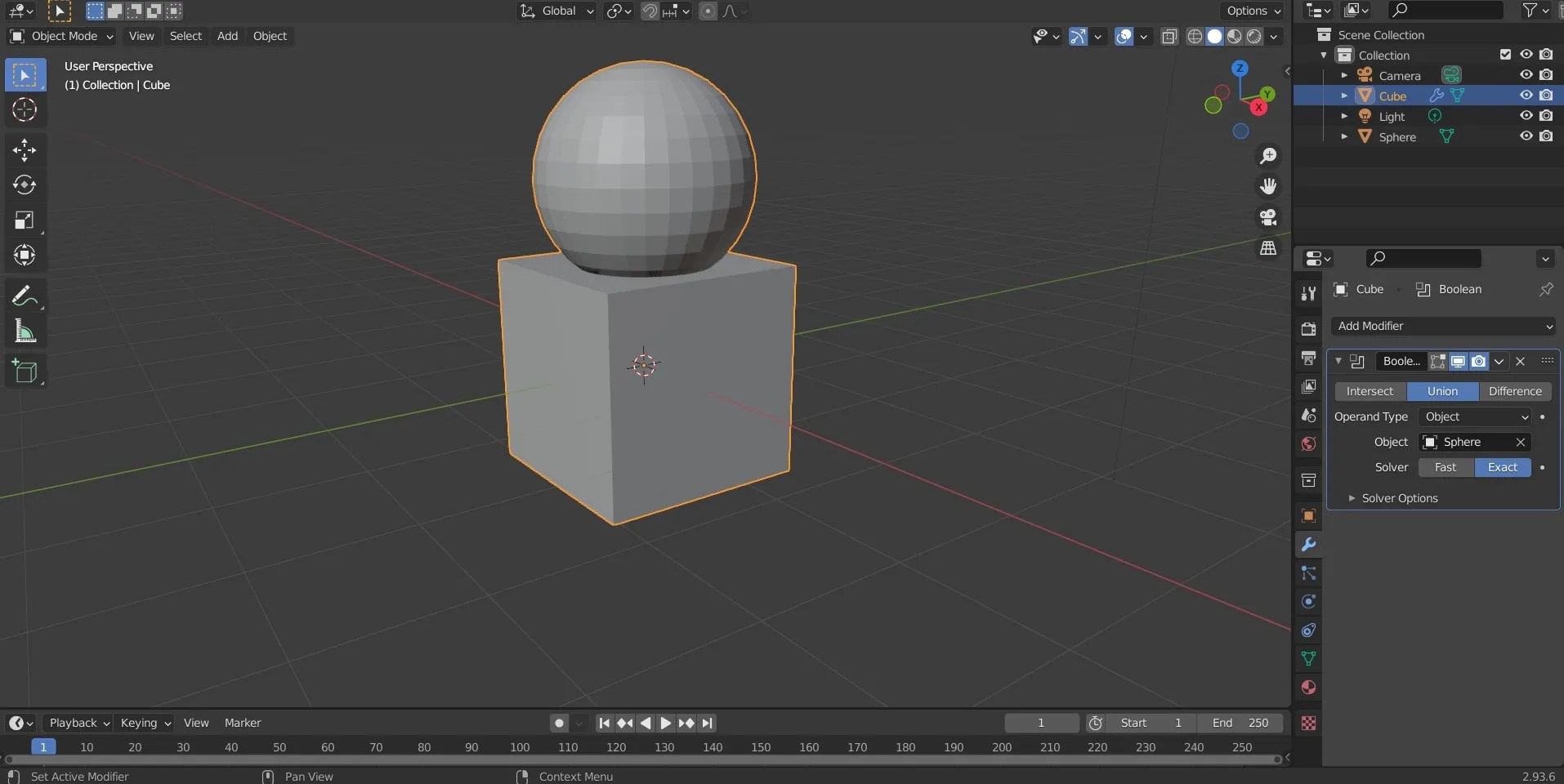Hide the Light in viewport
The image size is (1564, 784).
1526,116
